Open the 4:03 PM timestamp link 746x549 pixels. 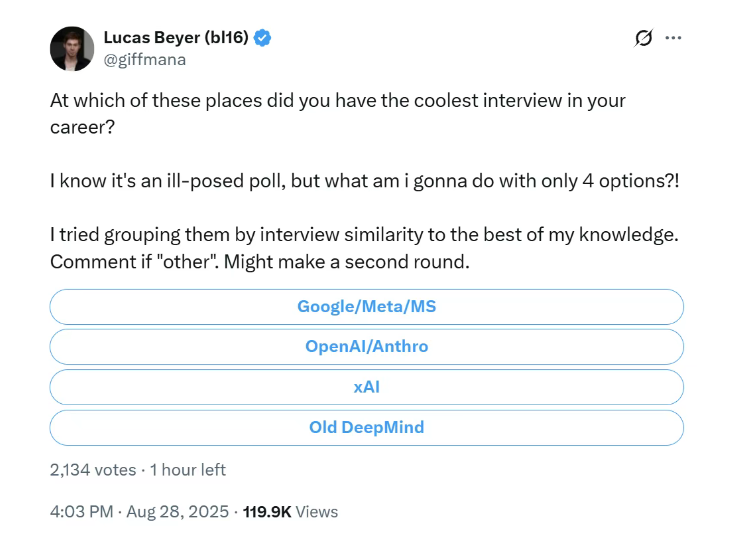tap(81, 512)
